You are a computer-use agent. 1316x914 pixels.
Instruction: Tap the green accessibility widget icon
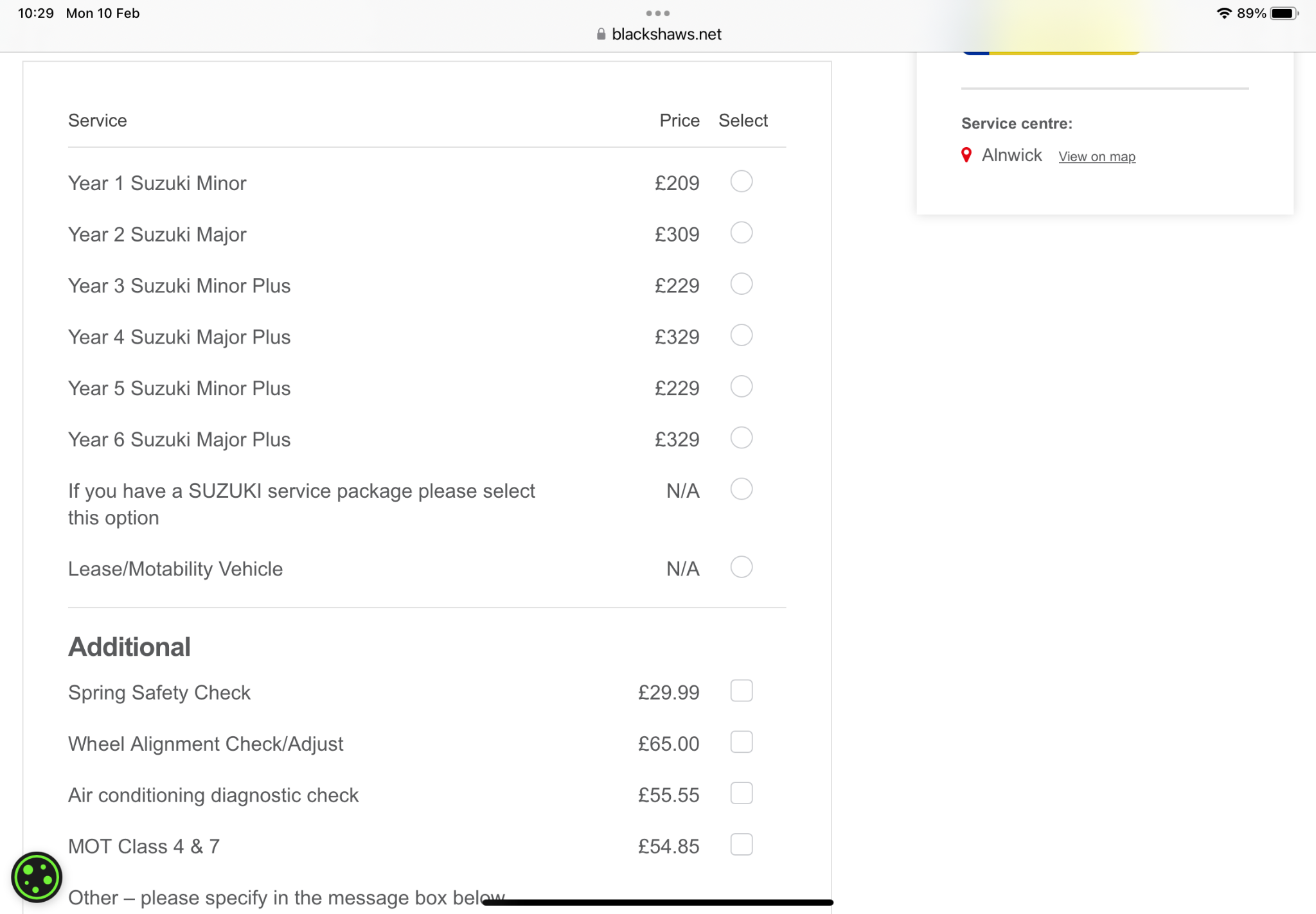click(x=37, y=877)
